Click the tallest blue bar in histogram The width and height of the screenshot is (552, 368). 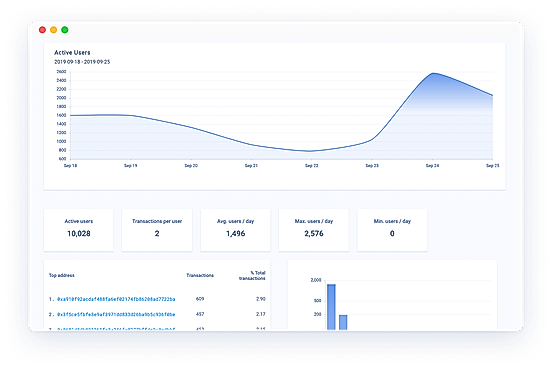tap(331, 307)
